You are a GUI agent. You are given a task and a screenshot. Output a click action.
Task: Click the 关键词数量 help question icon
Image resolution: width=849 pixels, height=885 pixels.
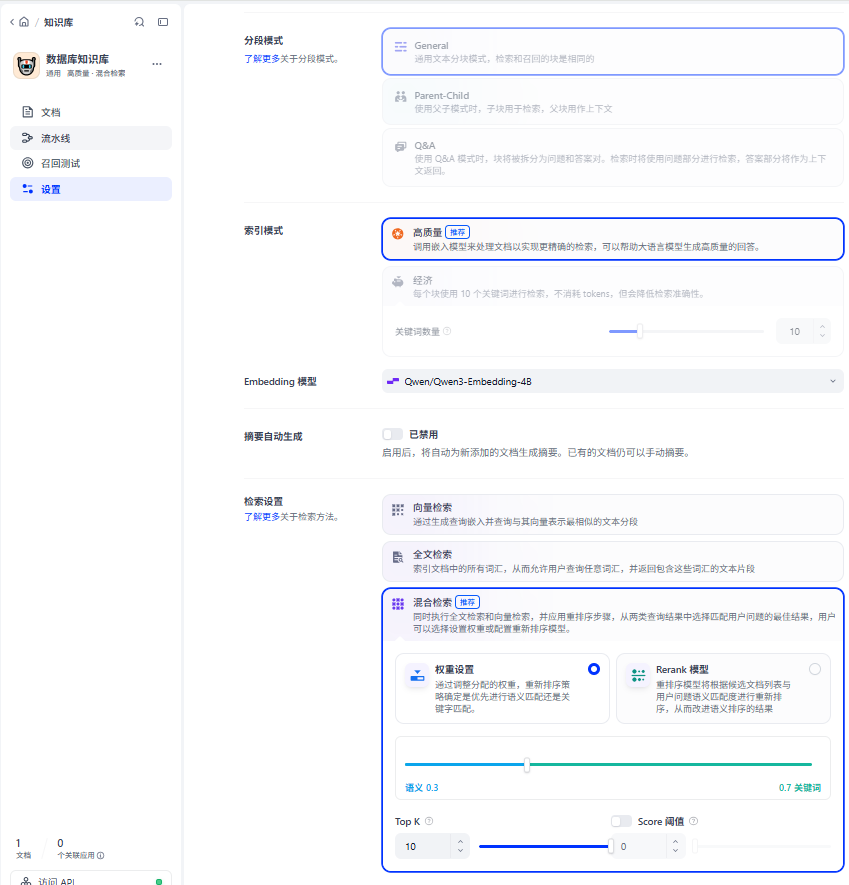(447, 331)
